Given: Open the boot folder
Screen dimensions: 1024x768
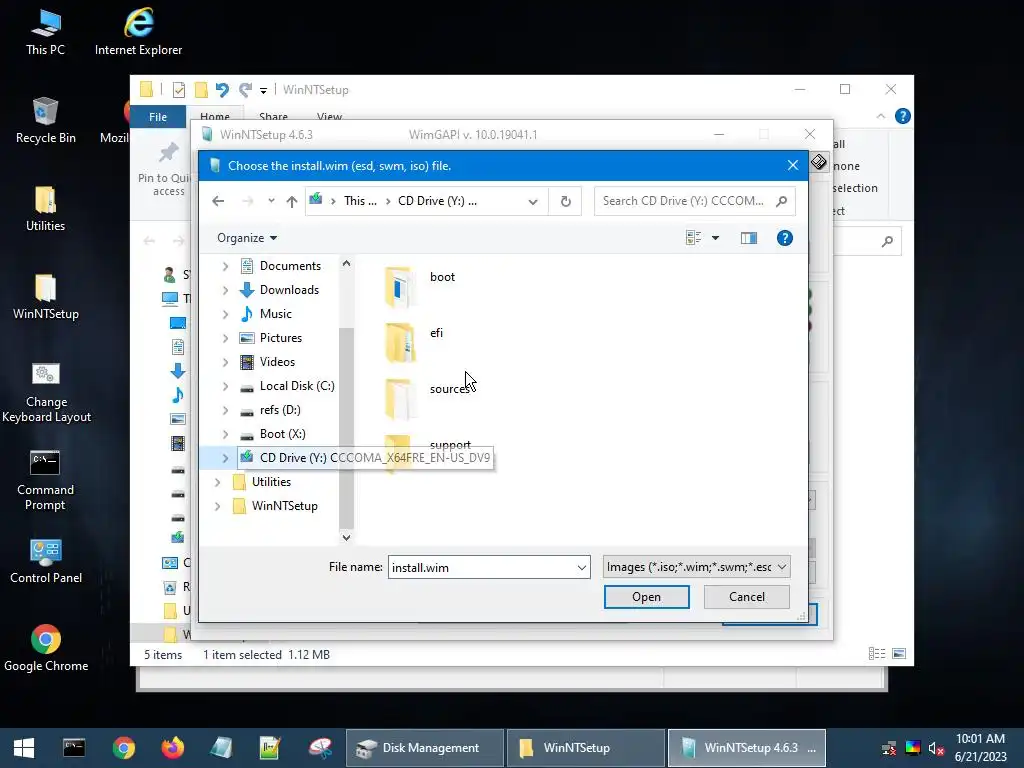Looking at the screenshot, I should coord(418,286).
